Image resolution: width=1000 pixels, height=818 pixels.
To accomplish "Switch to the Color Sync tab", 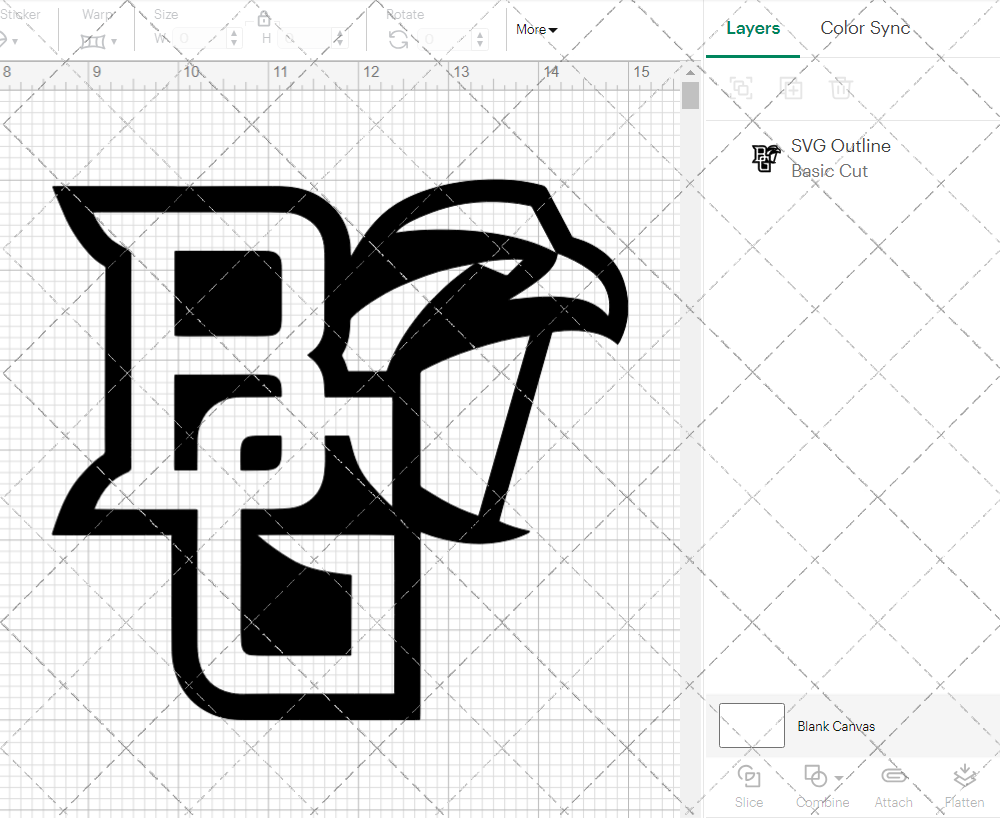I will [x=865, y=28].
